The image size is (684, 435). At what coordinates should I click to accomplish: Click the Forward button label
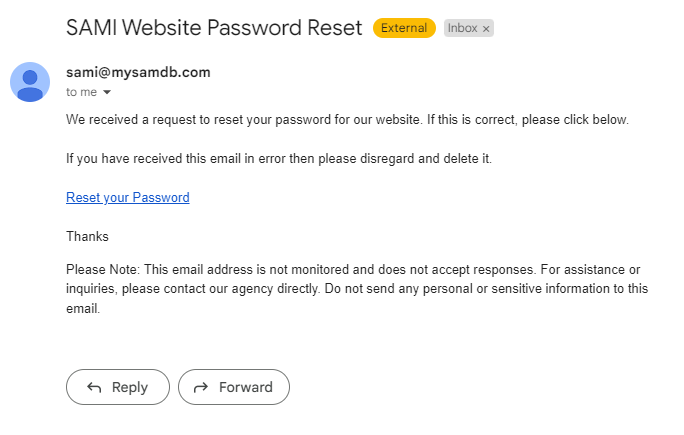[246, 387]
